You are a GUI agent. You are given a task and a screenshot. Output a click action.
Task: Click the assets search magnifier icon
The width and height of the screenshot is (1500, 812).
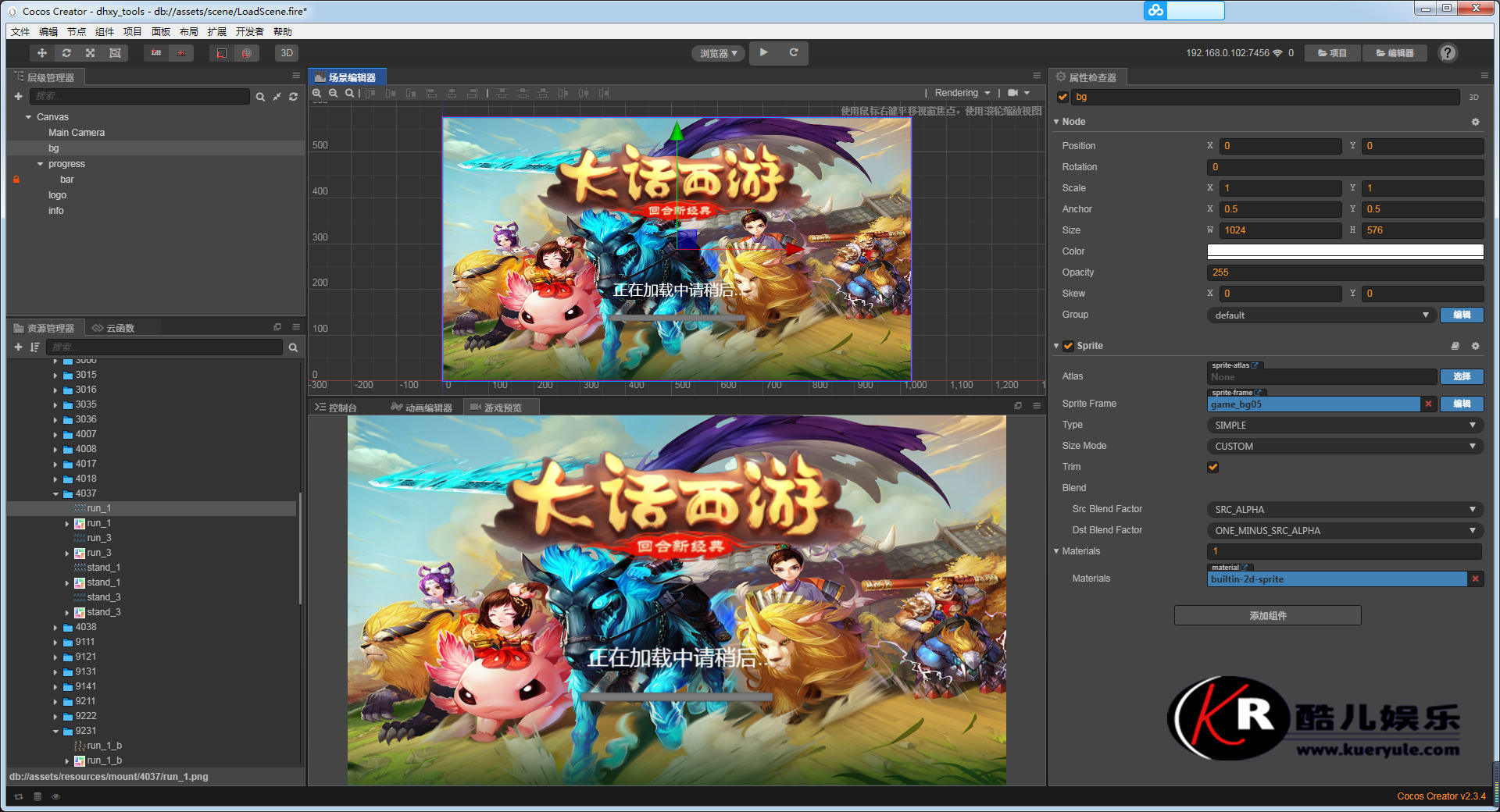tap(293, 347)
